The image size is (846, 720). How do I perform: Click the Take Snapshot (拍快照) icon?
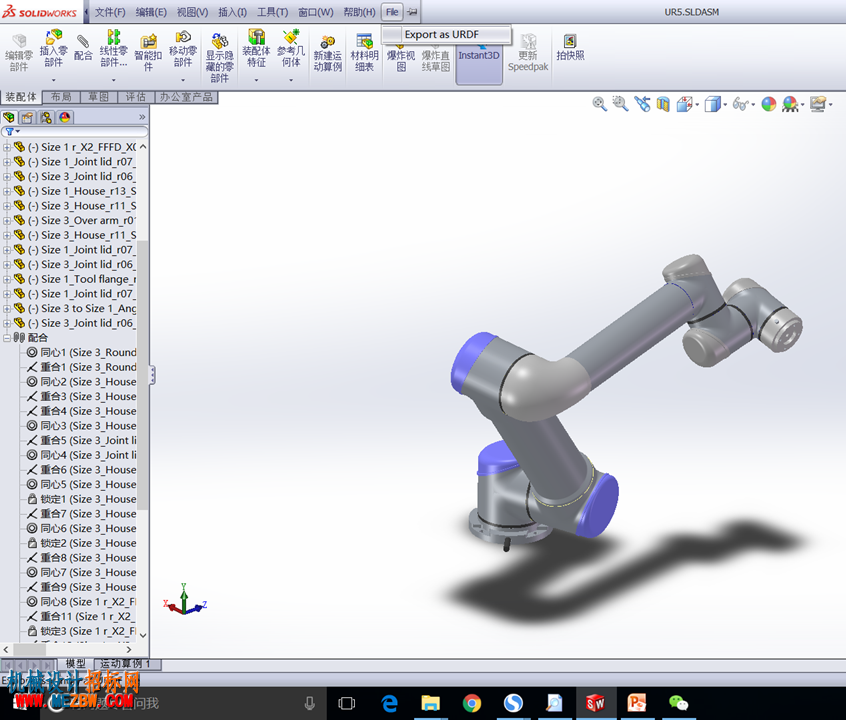(570, 47)
